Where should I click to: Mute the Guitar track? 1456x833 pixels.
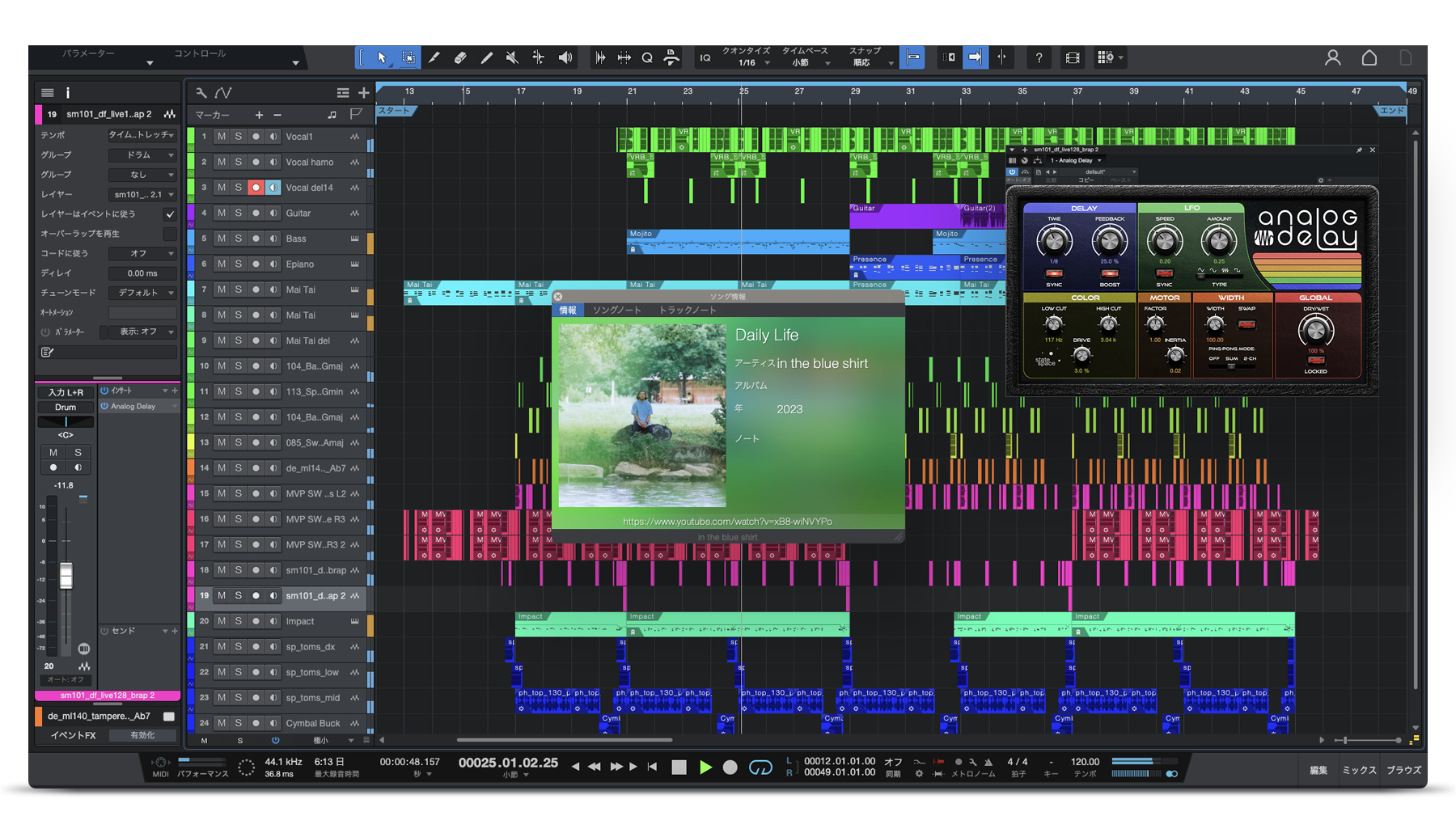click(x=221, y=214)
